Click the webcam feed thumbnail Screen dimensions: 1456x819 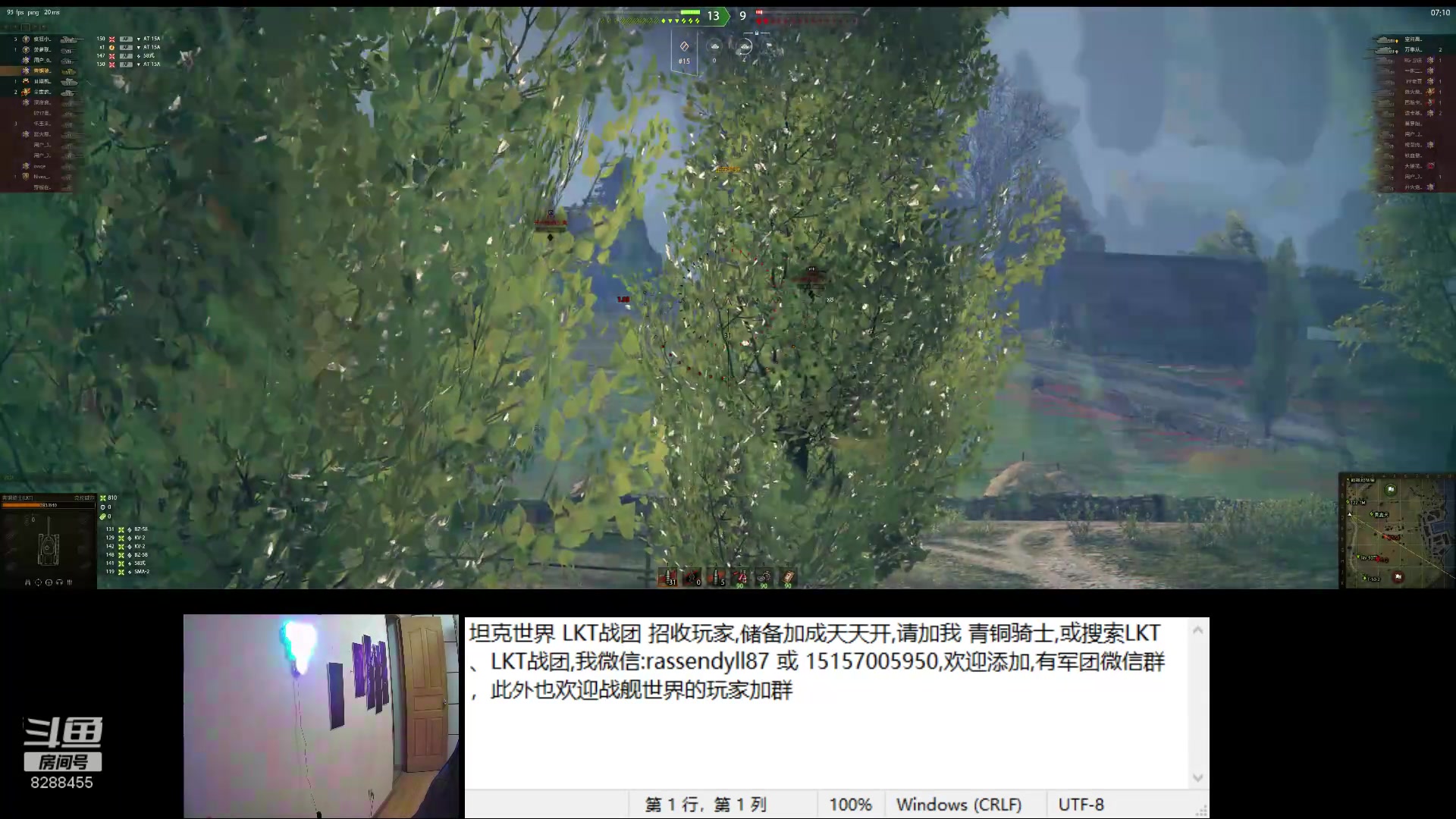coord(321,716)
